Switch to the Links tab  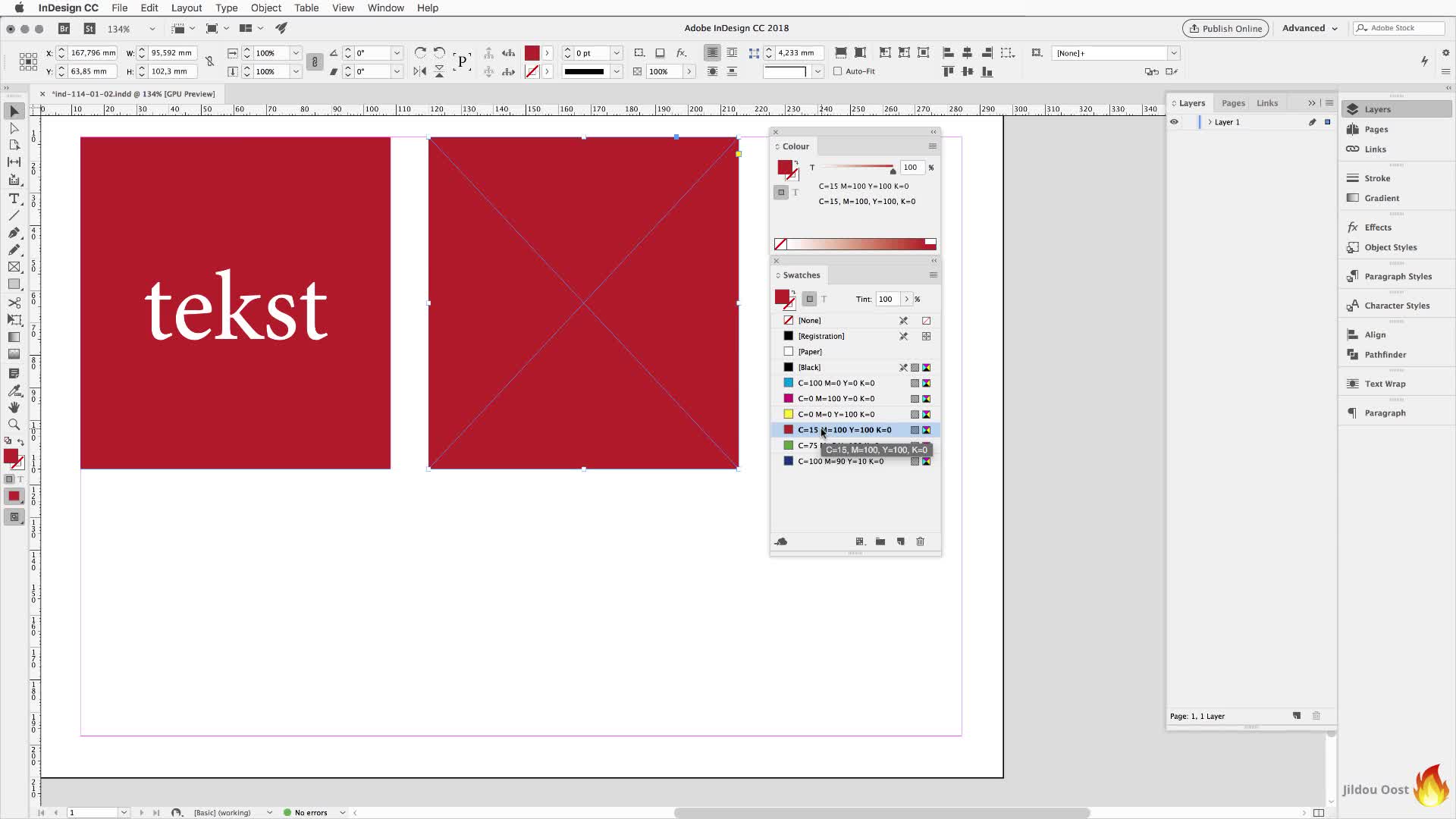[x=1266, y=103]
